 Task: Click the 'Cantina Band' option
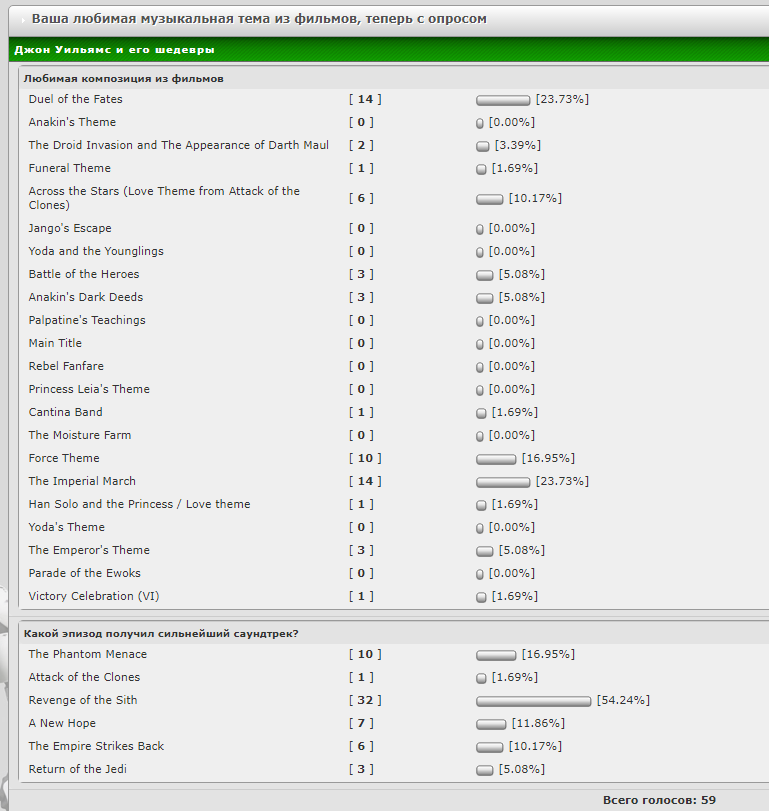[66, 412]
